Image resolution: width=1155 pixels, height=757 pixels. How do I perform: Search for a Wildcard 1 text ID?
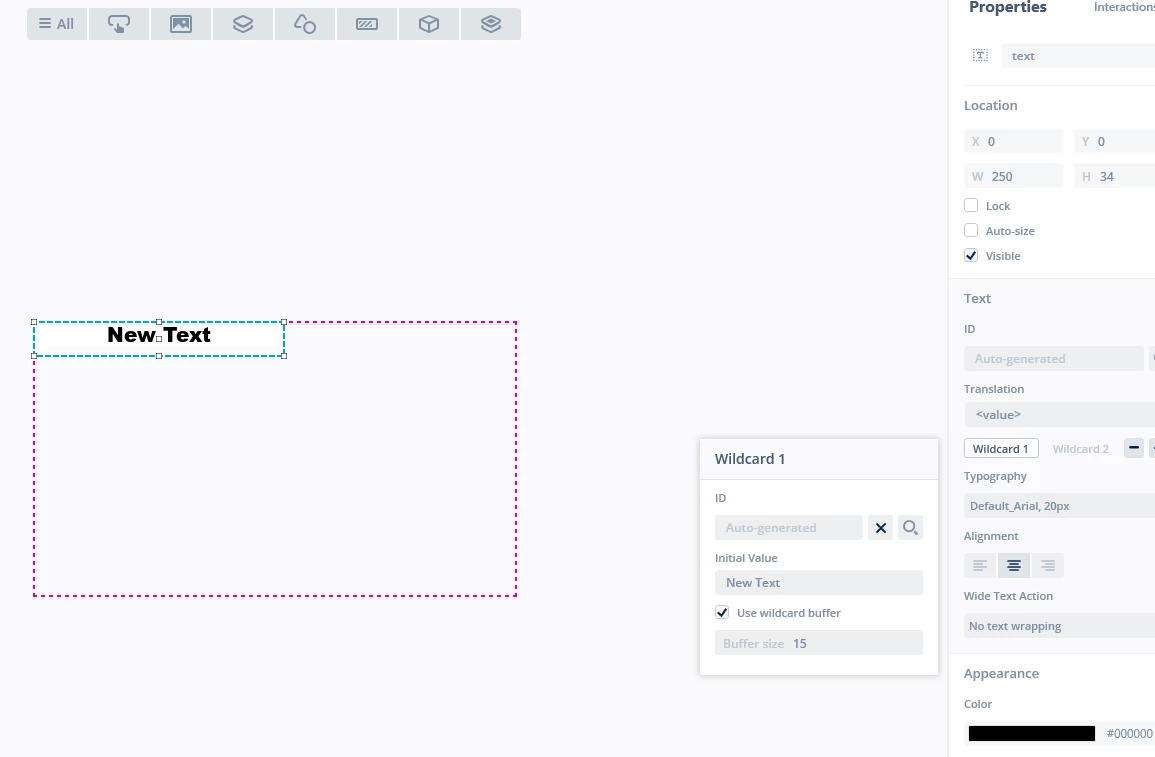click(910, 527)
